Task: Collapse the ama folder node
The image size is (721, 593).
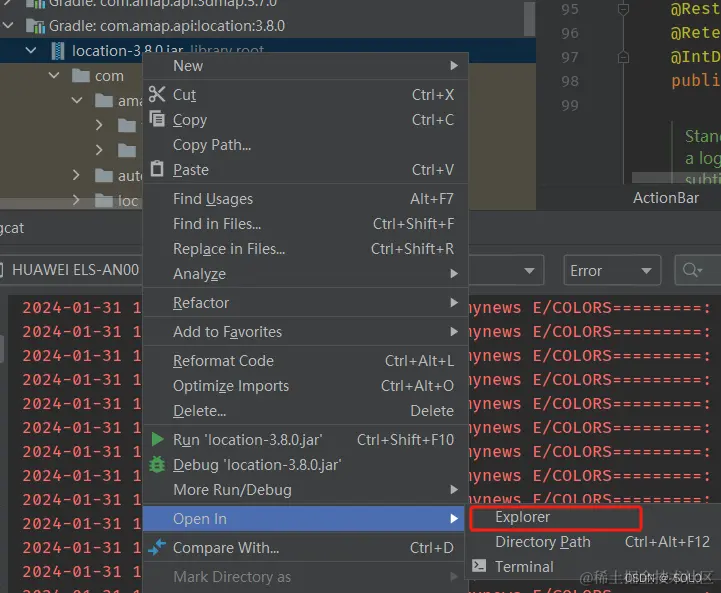Action: coord(77,100)
